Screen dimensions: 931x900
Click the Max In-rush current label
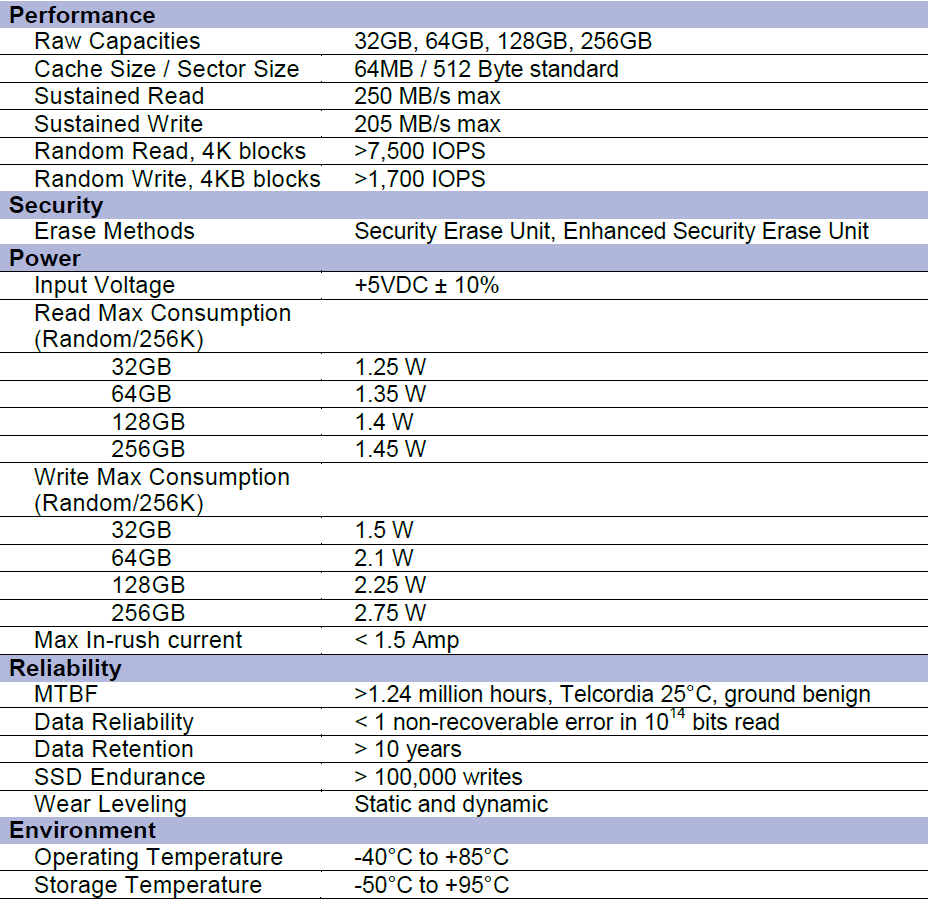point(138,640)
